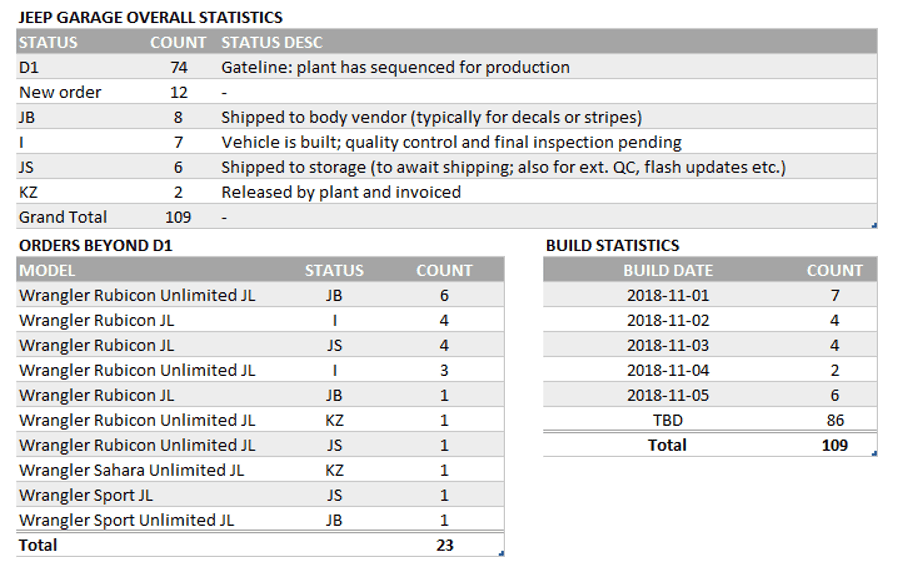898x577 pixels.
Task: Select the JS status in overall table
Action: [x=26, y=167]
